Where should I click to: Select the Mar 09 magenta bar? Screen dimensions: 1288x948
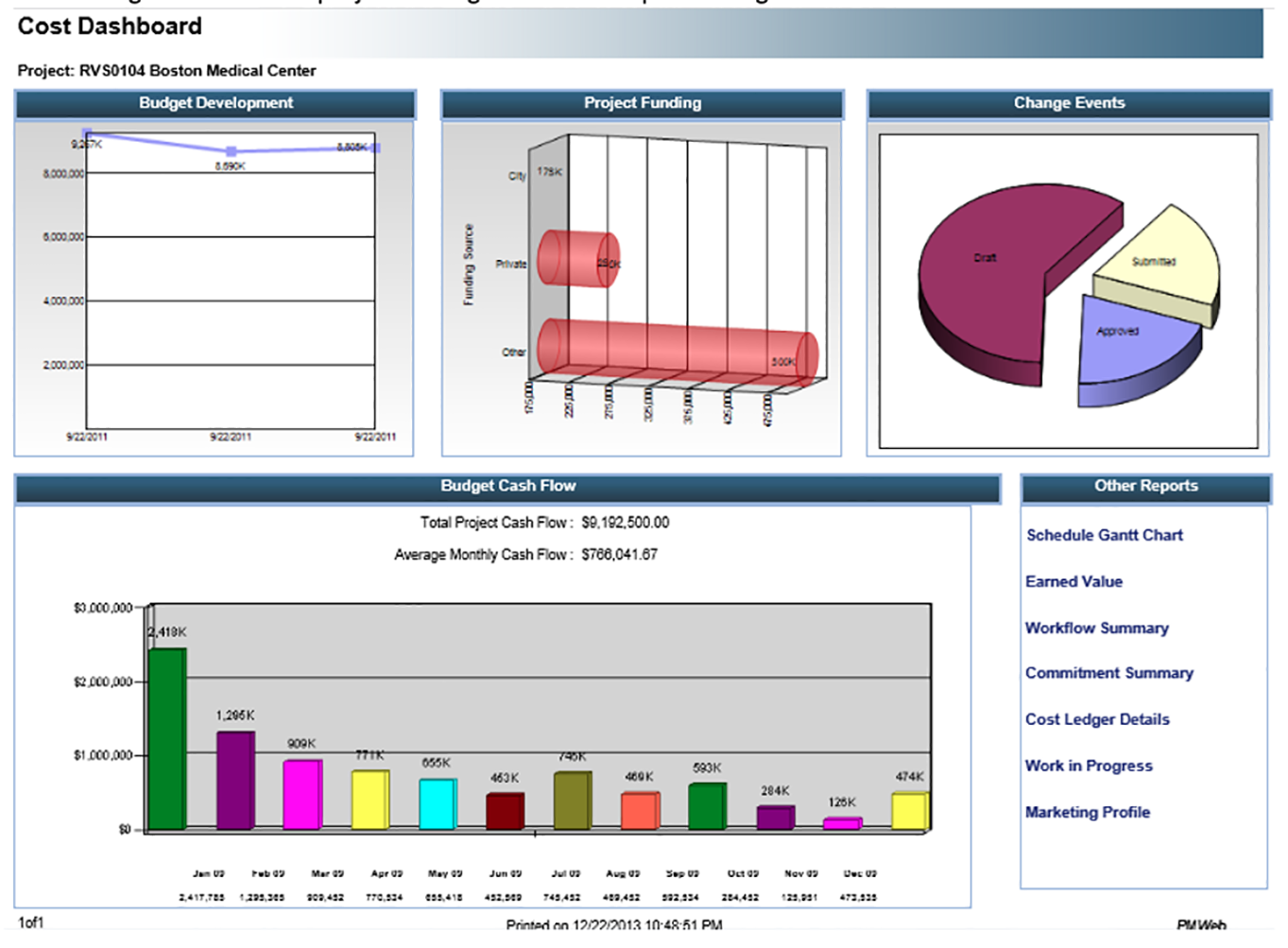(302, 794)
